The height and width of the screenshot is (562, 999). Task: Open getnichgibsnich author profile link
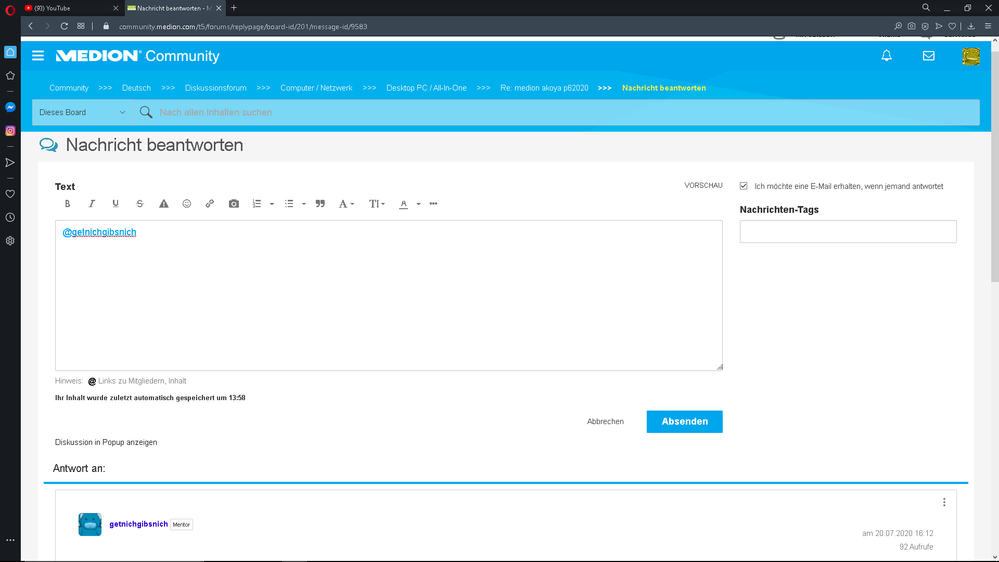click(x=138, y=524)
